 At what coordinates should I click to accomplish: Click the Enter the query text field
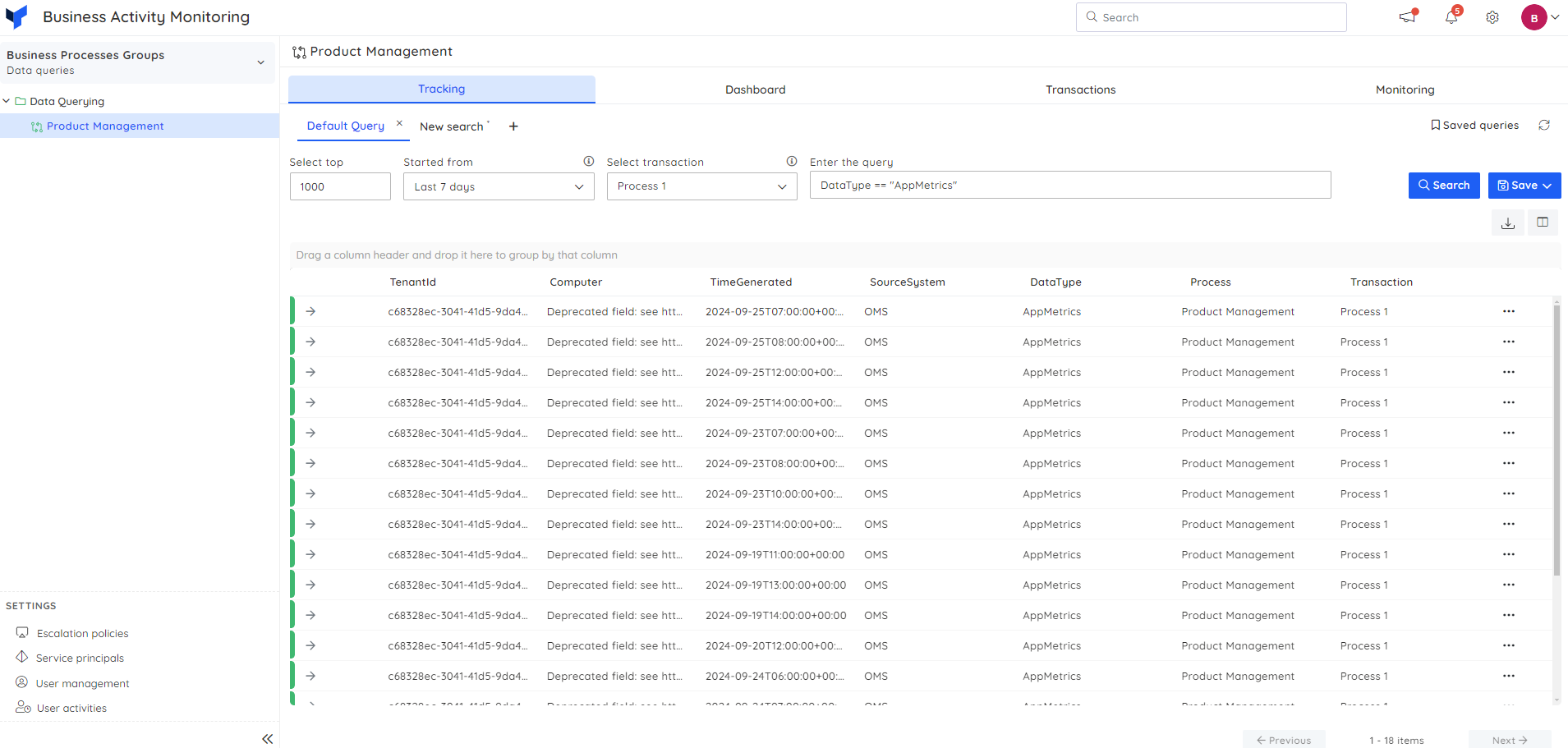click(x=1070, y=185)
